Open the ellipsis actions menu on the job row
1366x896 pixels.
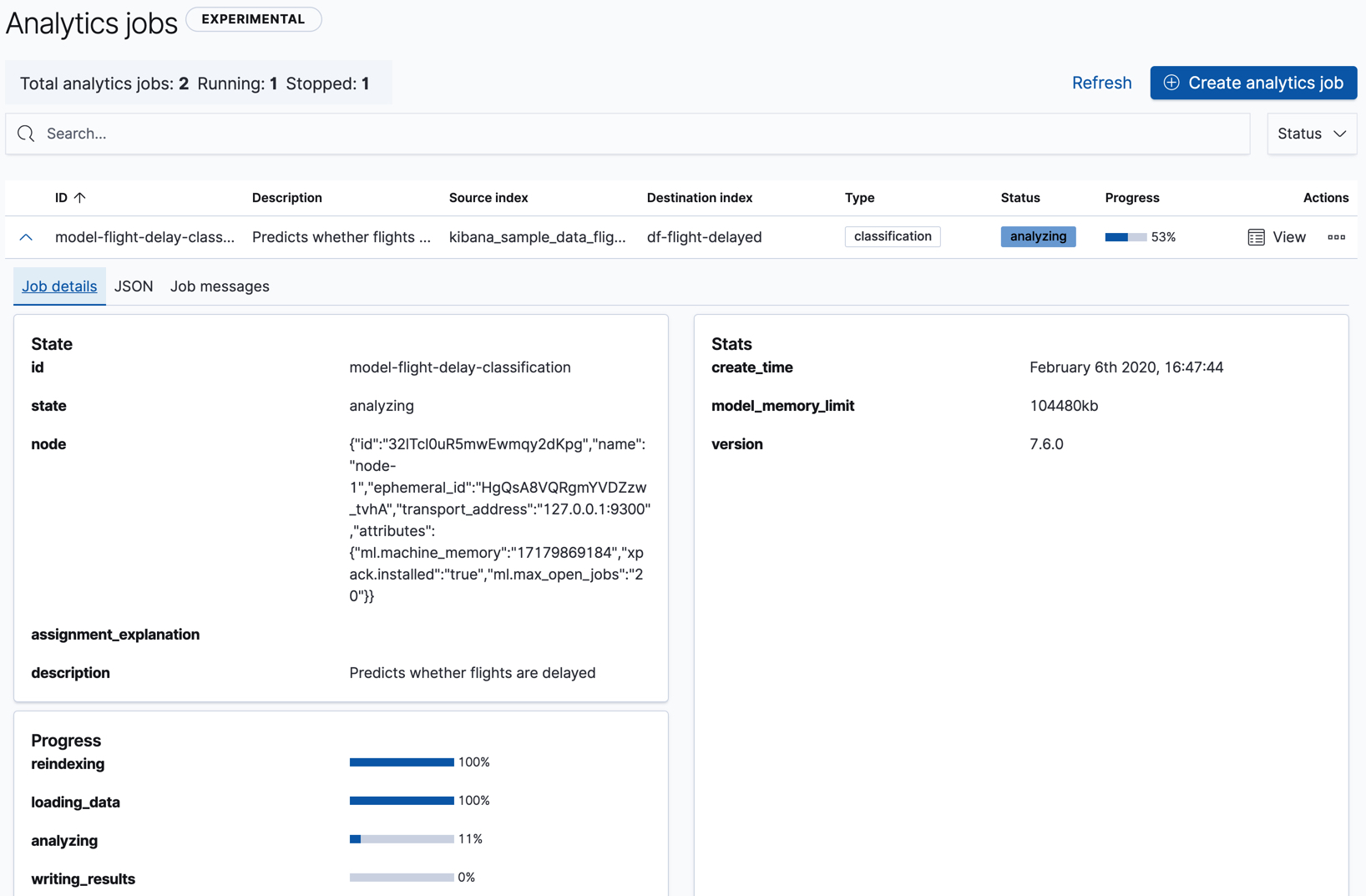coord(1336,237)
